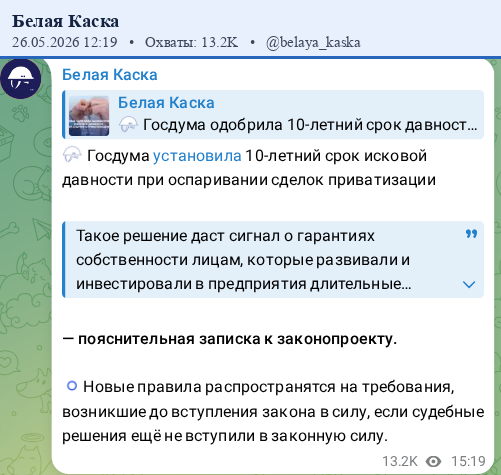This screenshot has height=475, width=501.
Task: Click the eye views icon near 13.2K
Action: tap(433, 462)
